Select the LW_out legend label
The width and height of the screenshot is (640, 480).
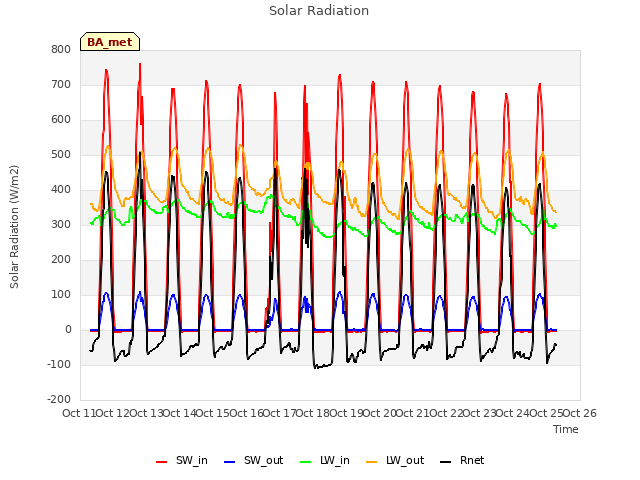point(405,460)
